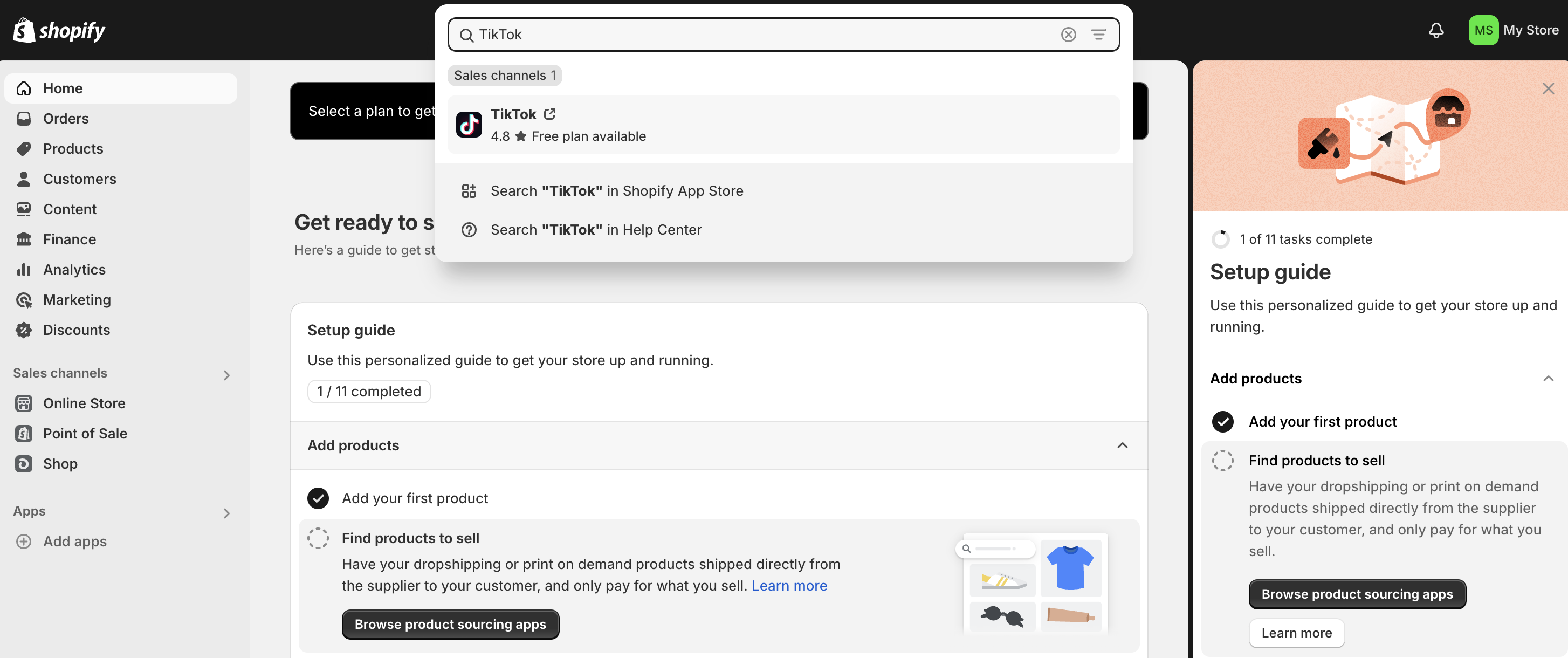This screenshot has height=658, width=1568.
Task: Open the search filter icon
Action: tap(1099, 35)
